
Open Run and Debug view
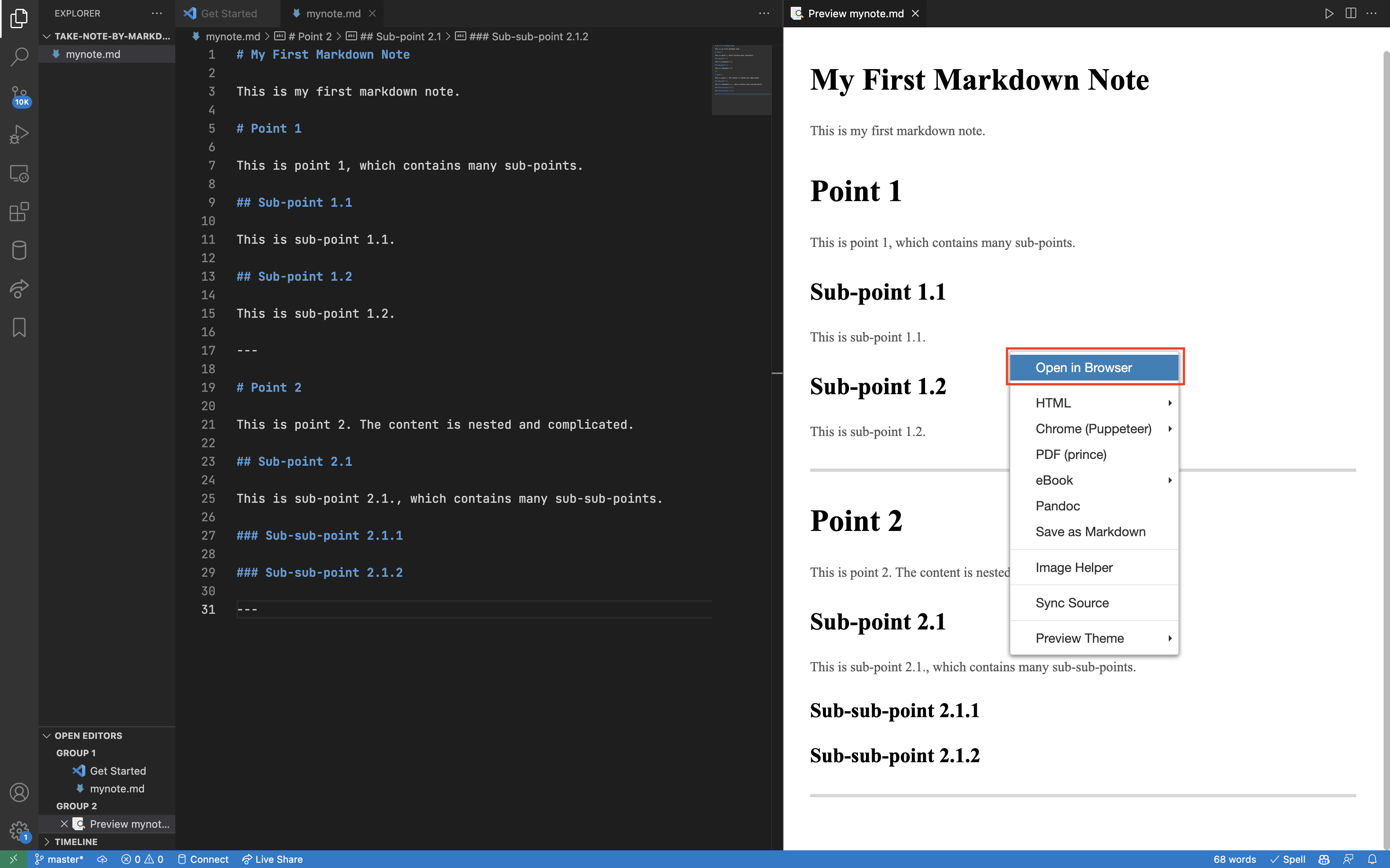(x=19, y=134)
